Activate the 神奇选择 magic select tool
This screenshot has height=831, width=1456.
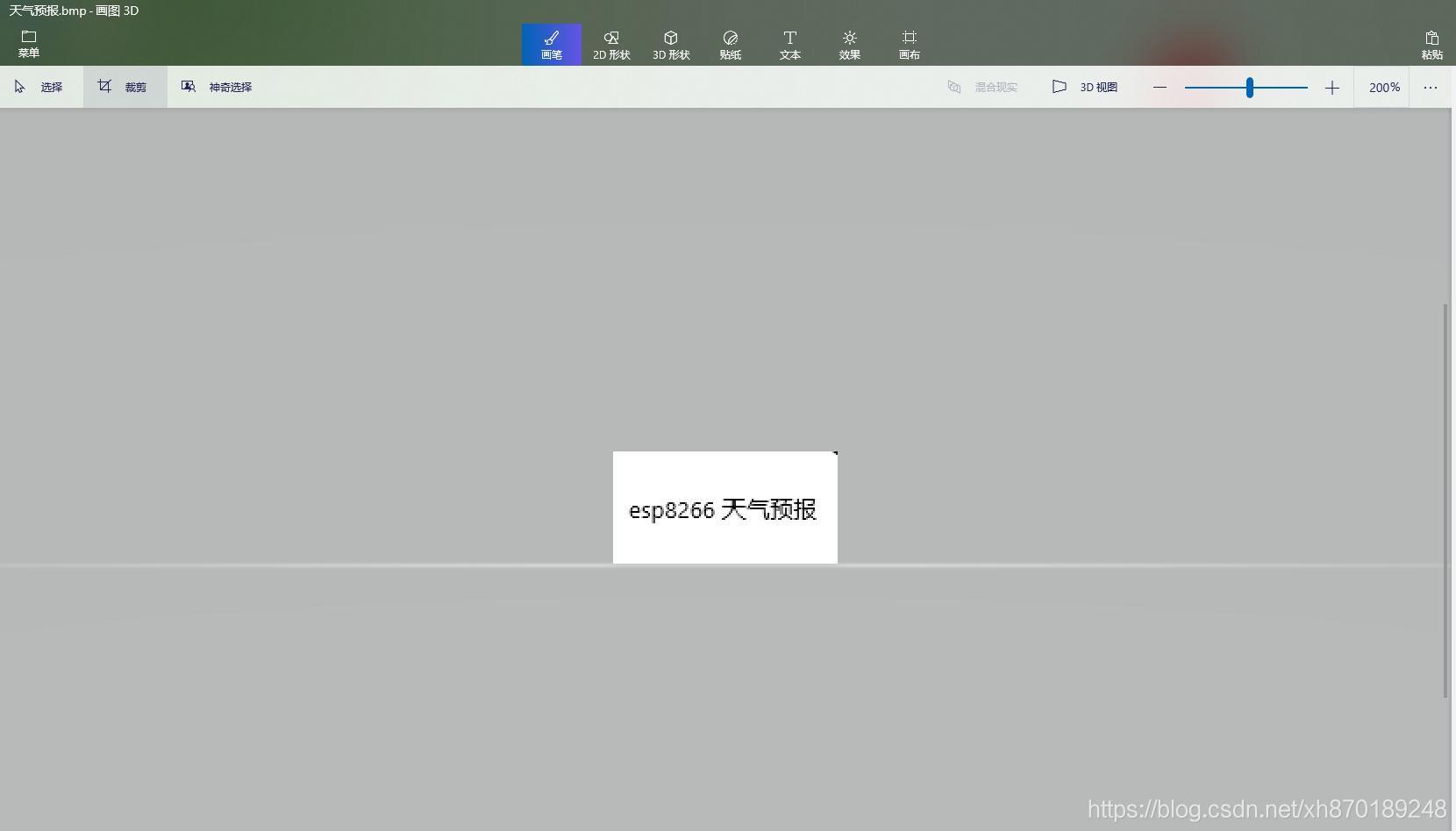click(218, 87)
